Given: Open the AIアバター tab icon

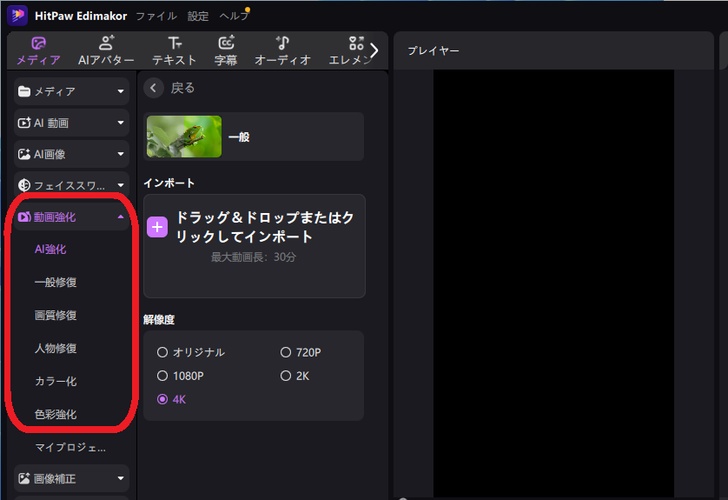Looking at the screenshot, I should click(x=106, y=43).
